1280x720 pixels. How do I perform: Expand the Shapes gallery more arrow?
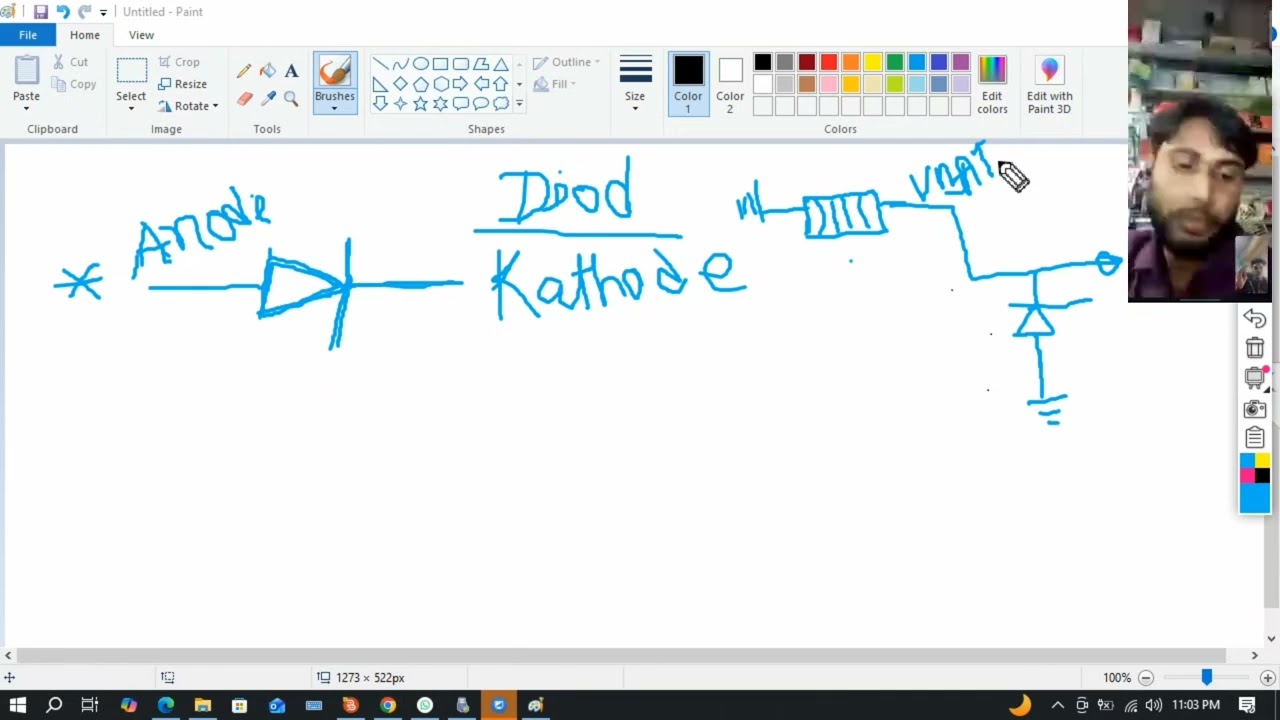click(519, 104)
